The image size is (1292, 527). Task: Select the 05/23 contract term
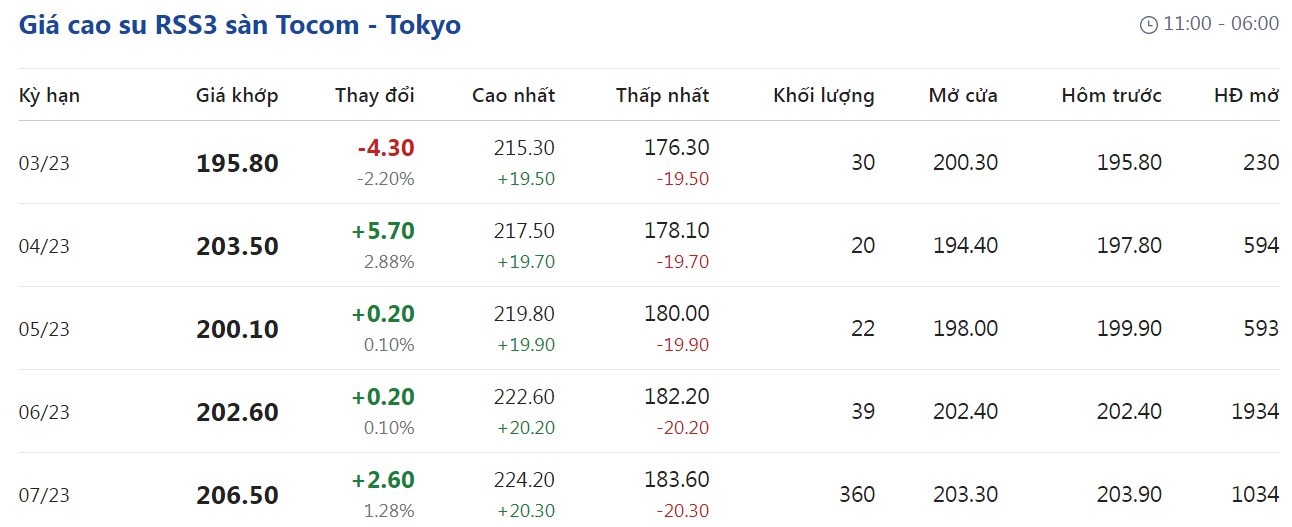[44, 330]
